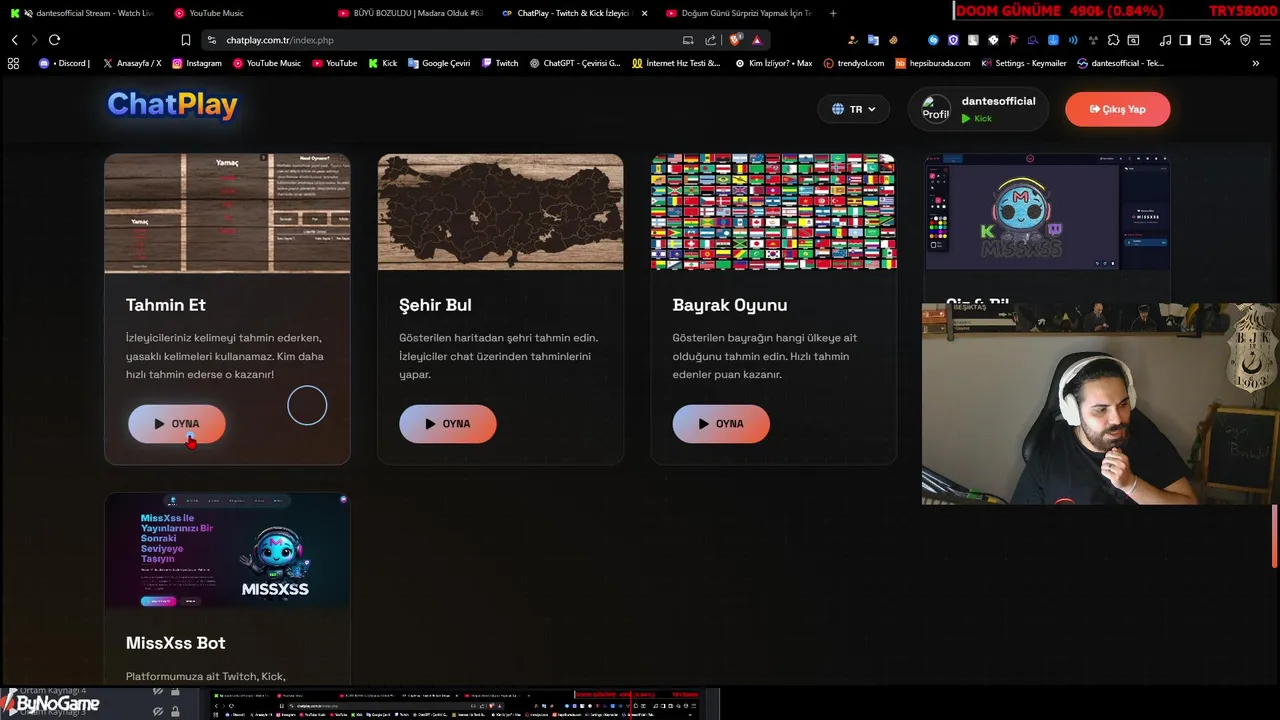This screenshot has height=720, width=1280.
Task: Bookmark this page via the bookmark icon
Action: [186, 40]
